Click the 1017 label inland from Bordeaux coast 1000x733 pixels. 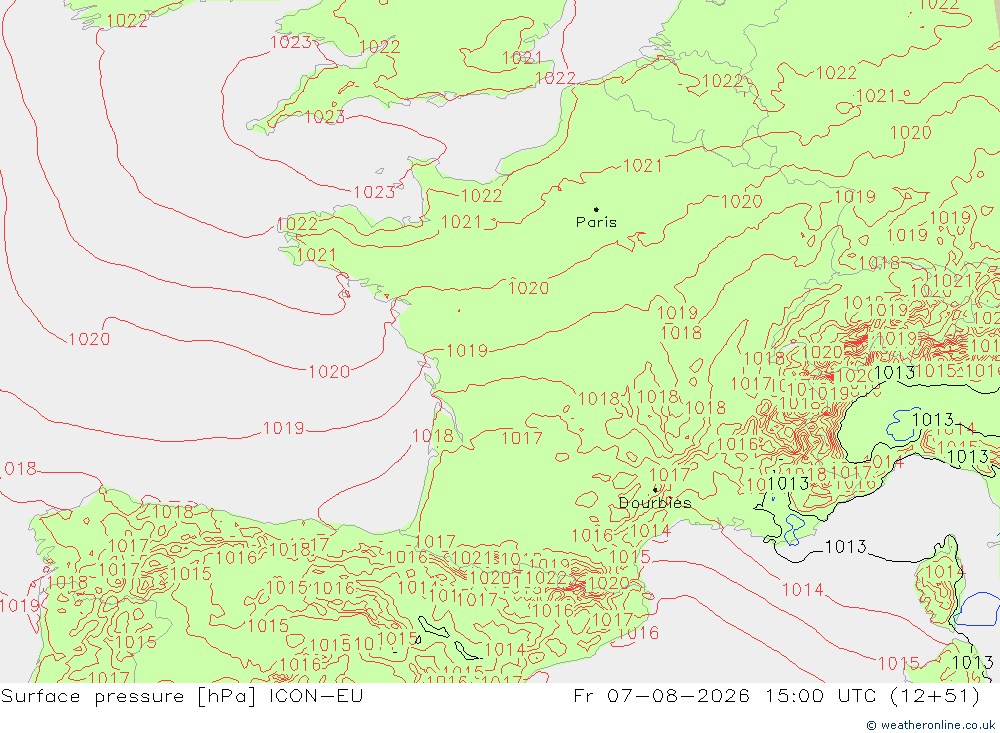coord(522,438)
